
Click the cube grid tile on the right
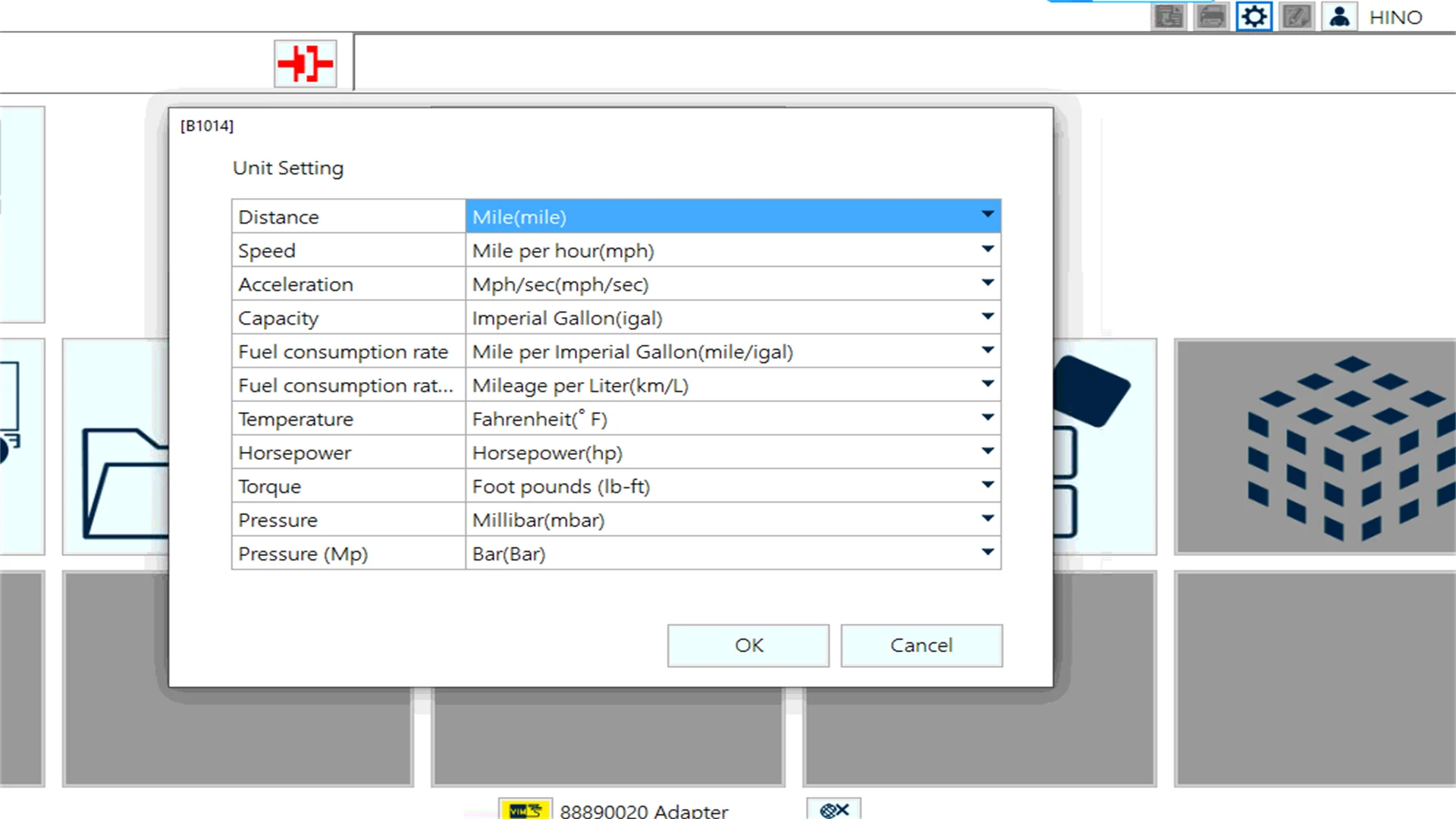click(1315, 447)
